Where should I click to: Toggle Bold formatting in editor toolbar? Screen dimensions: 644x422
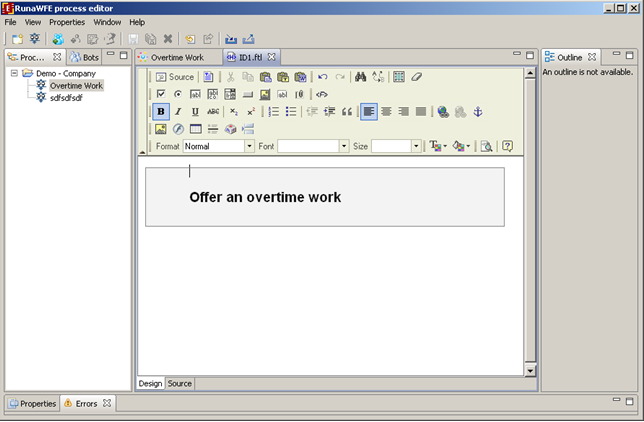coord(161,112)
